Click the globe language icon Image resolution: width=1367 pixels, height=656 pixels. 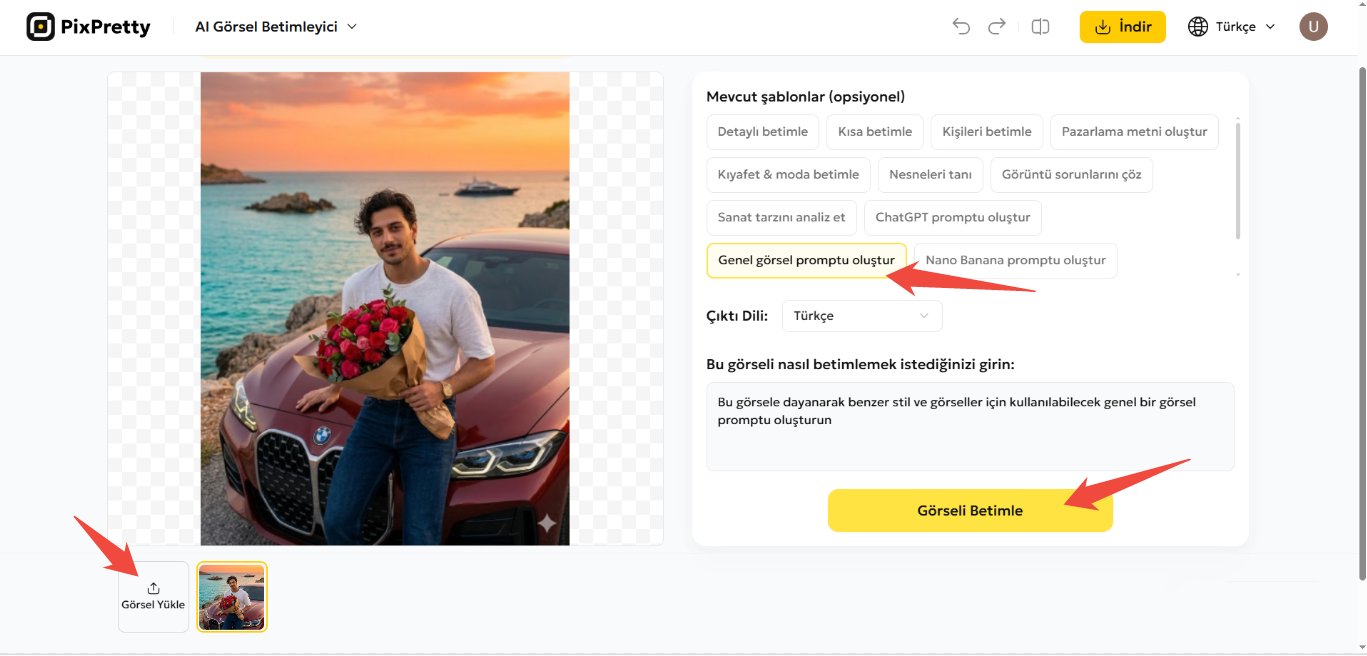[x=1197, y=27]
